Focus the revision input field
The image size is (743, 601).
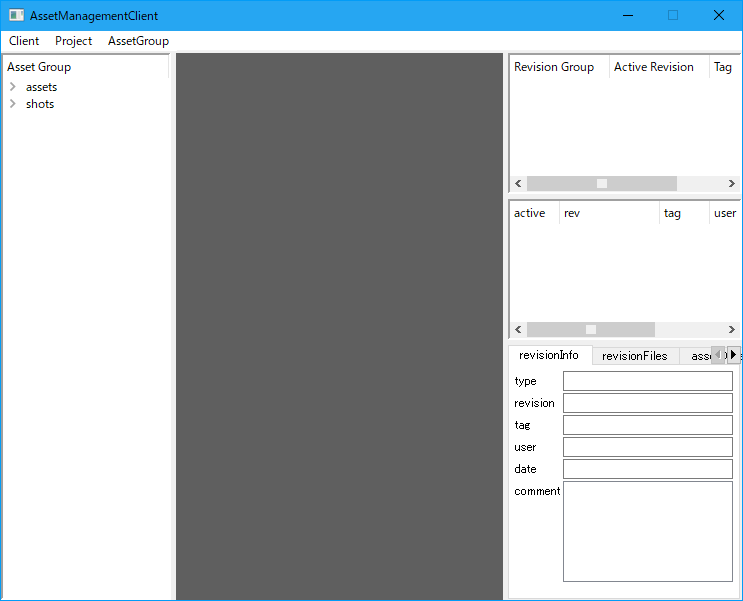[x=648, y=403]
